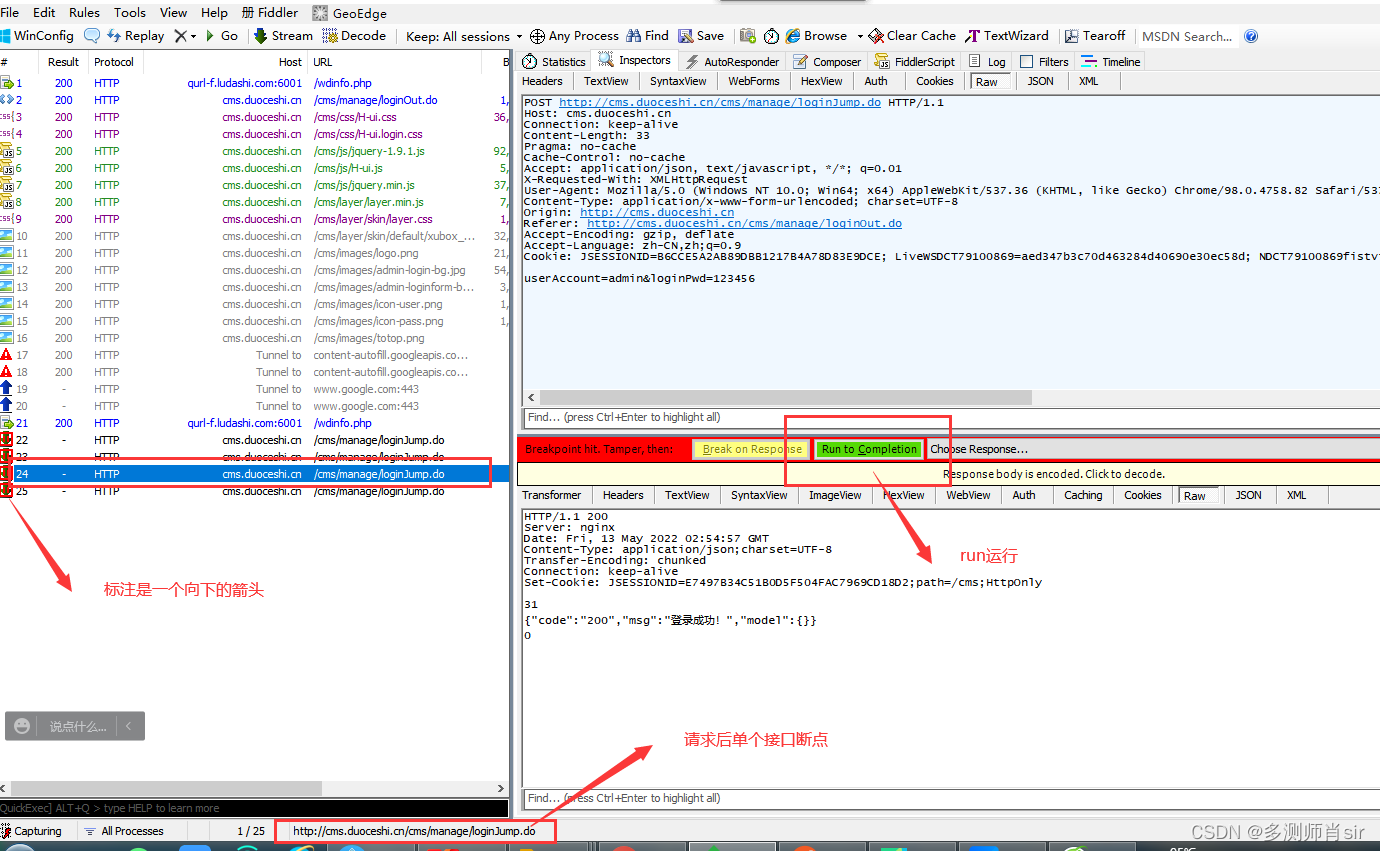1380x851 pixels.
Task: Click All Processes filter in status bar
Action: click(x=124, y=831)
